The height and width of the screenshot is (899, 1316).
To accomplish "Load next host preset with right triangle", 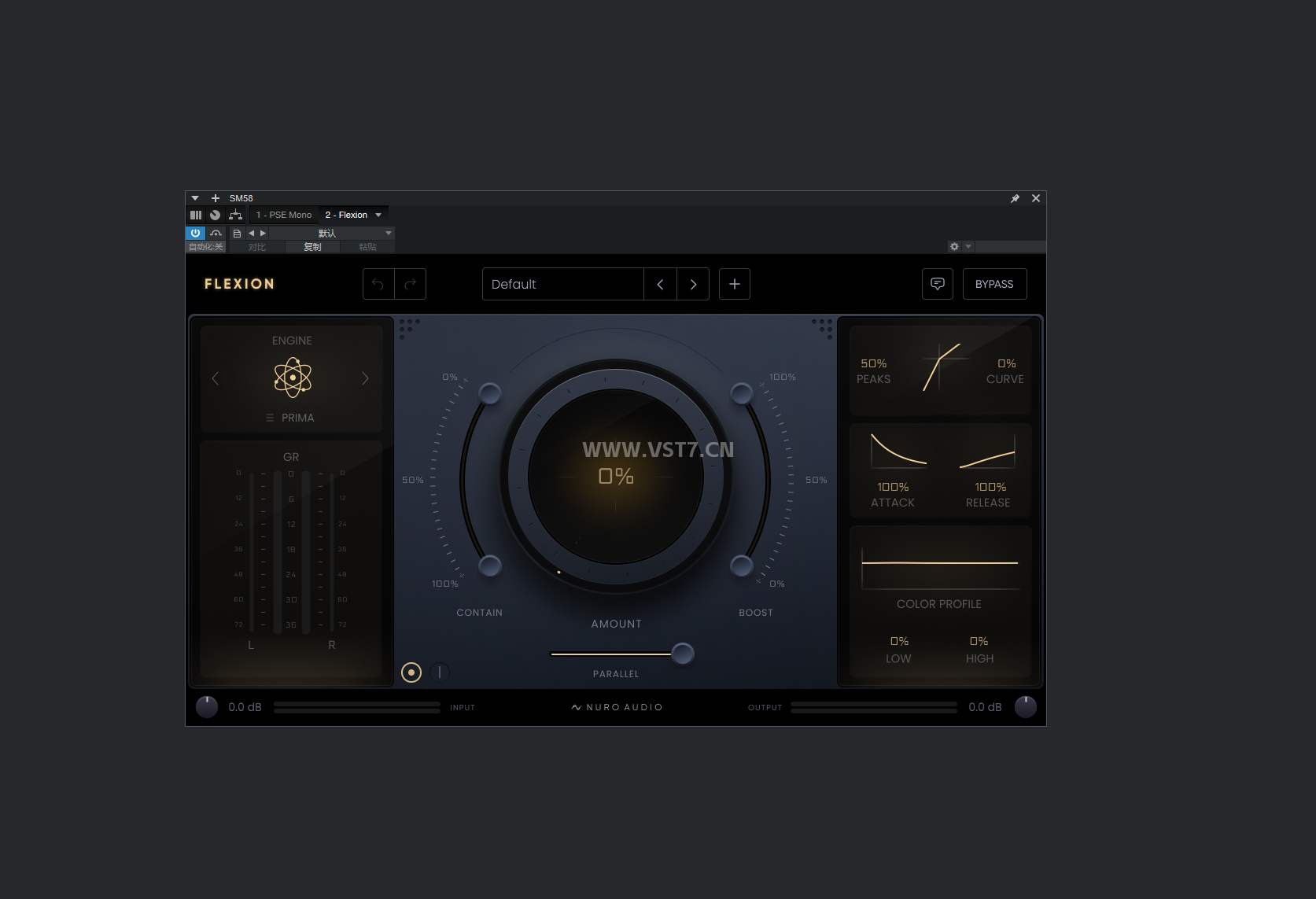I will (x=263, y=234).
